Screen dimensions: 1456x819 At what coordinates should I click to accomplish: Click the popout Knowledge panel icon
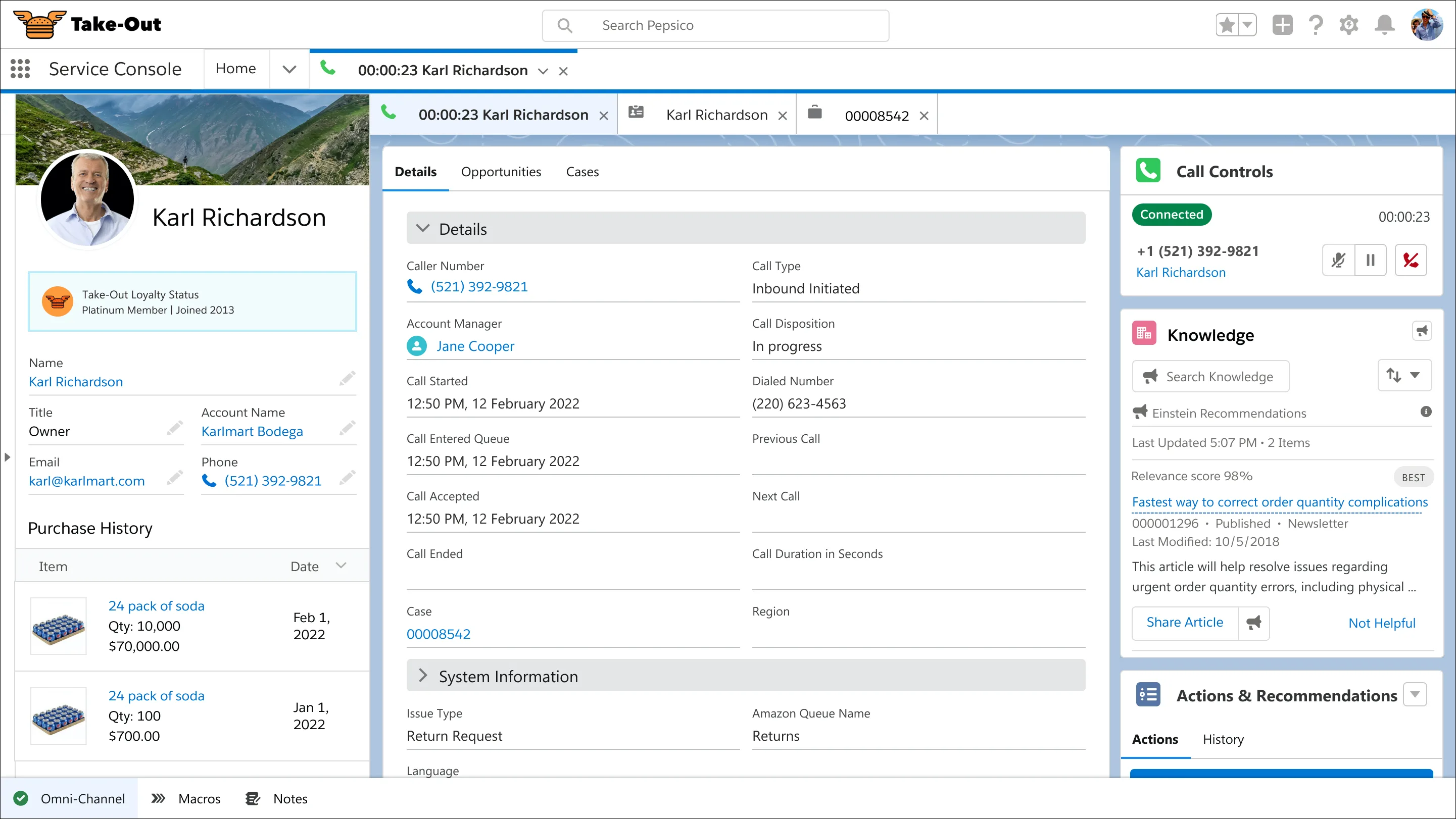click(x=1421, y=331)
